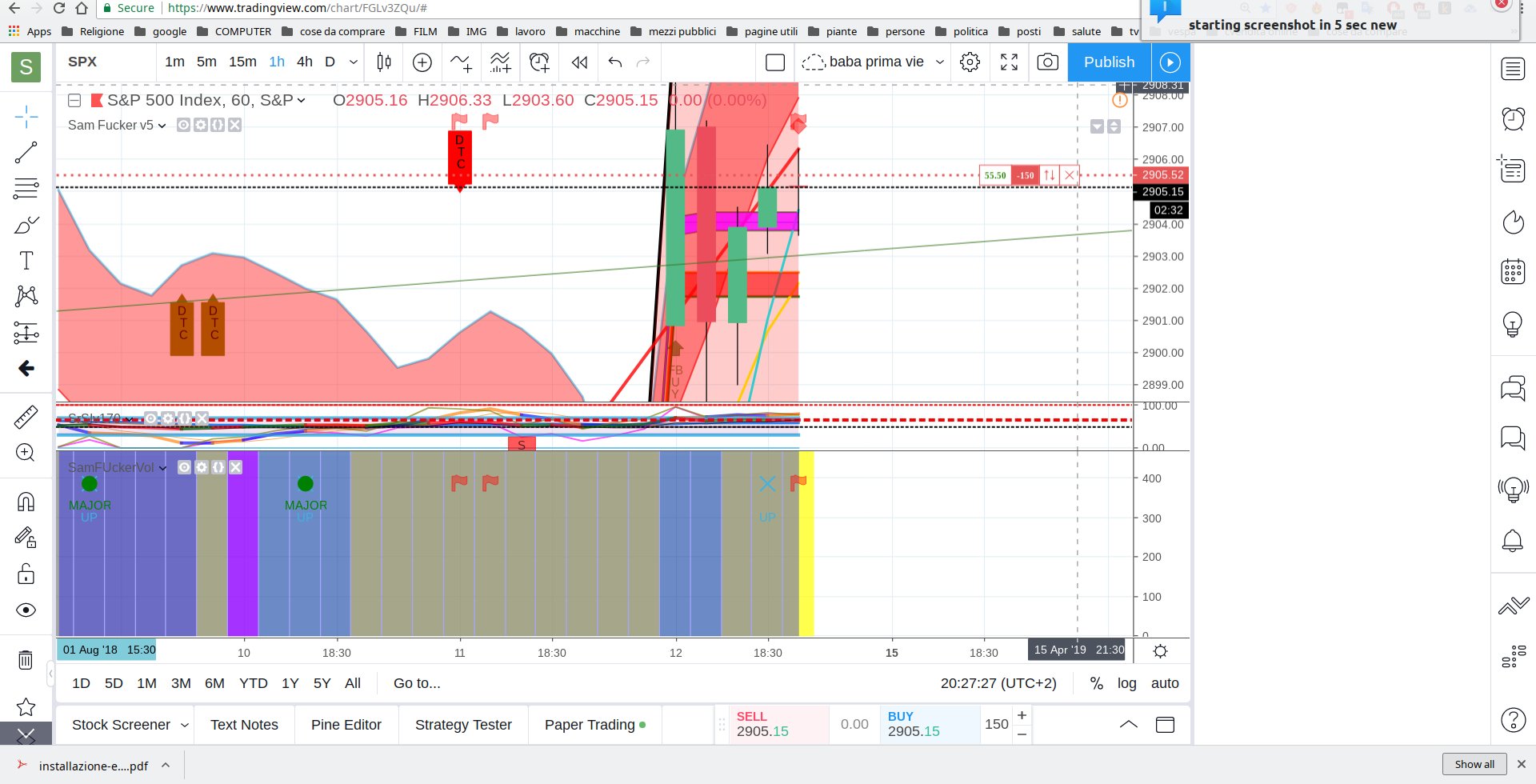Screen dimensions: 1536x784
Task: Click Go to... date button
Action: [417, 683]
